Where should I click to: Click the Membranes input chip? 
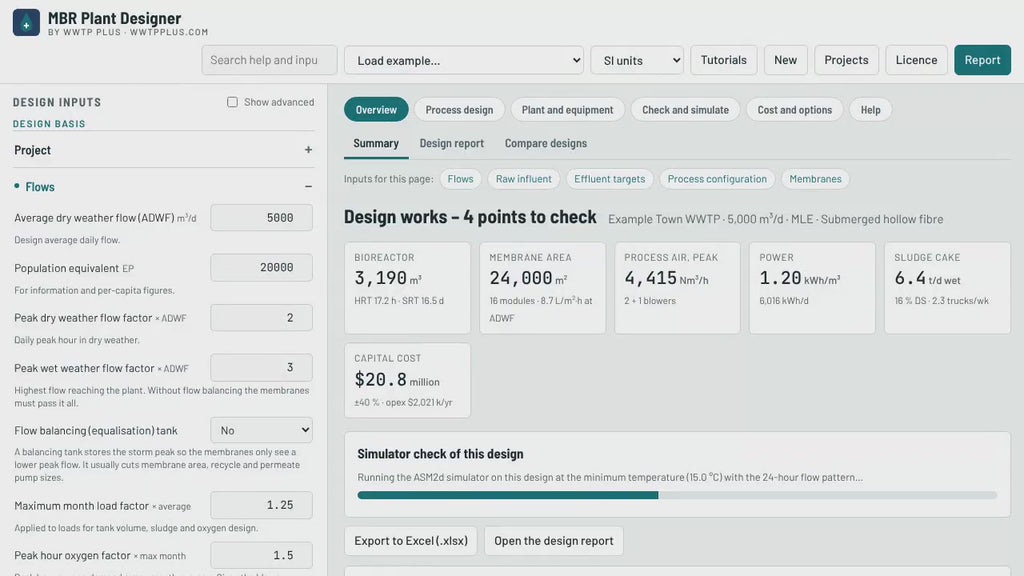point(816,179)
